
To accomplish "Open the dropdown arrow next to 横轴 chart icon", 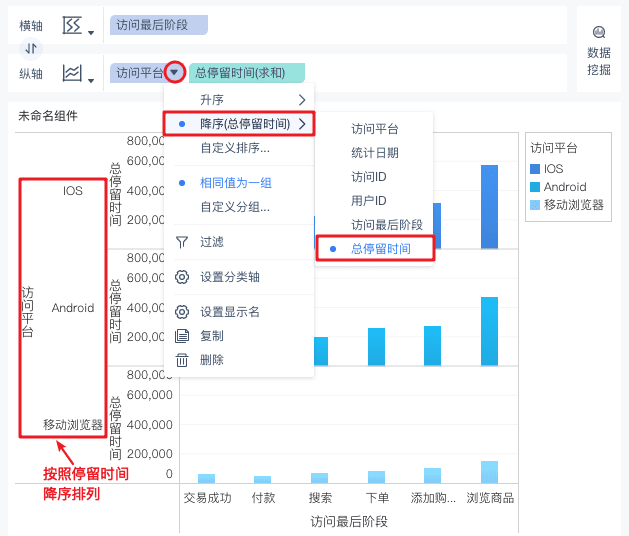I will tap(91, 33).
